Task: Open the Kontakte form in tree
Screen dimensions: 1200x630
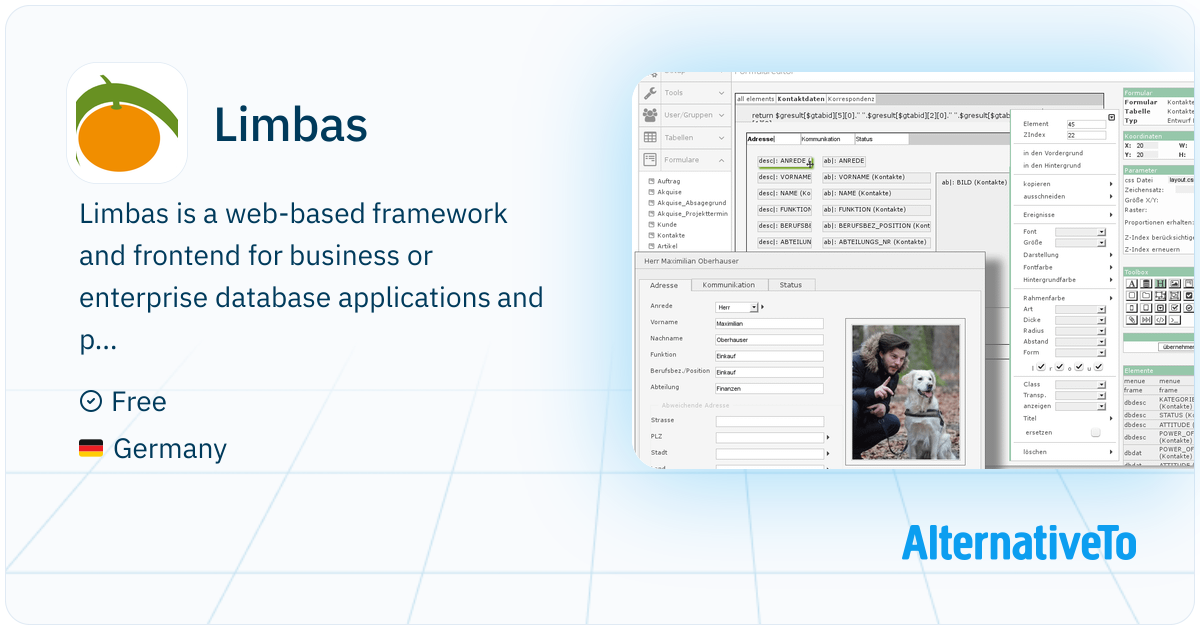Action: (x=671, y=235)
